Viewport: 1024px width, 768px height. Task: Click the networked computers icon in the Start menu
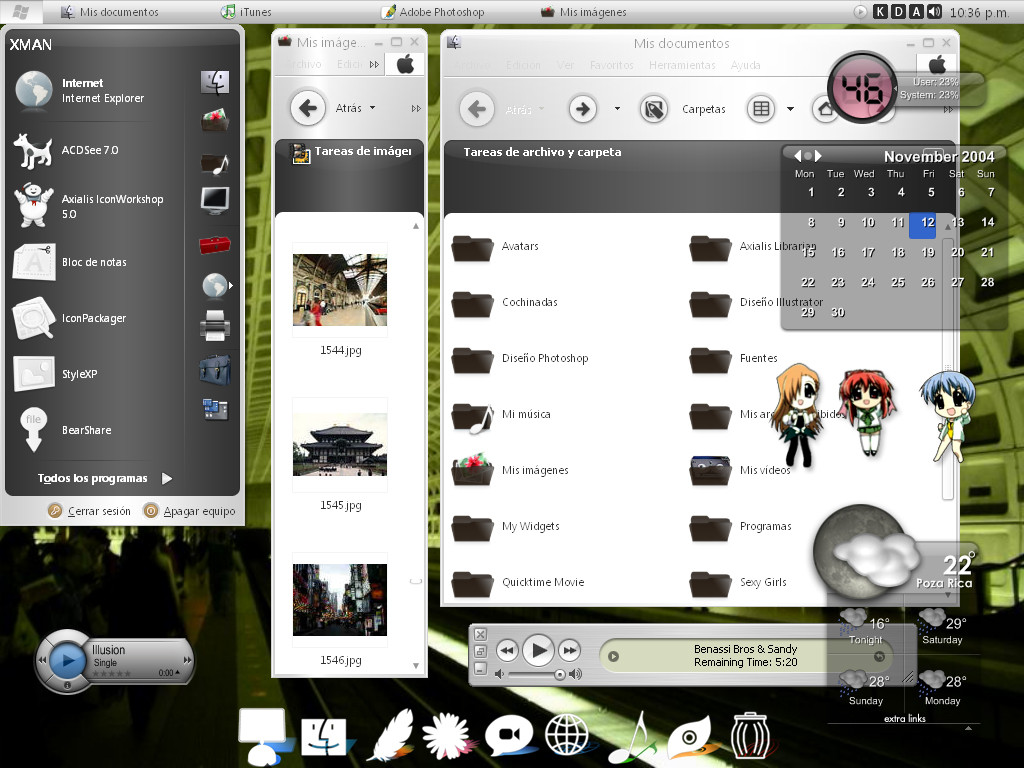[215, 409]
